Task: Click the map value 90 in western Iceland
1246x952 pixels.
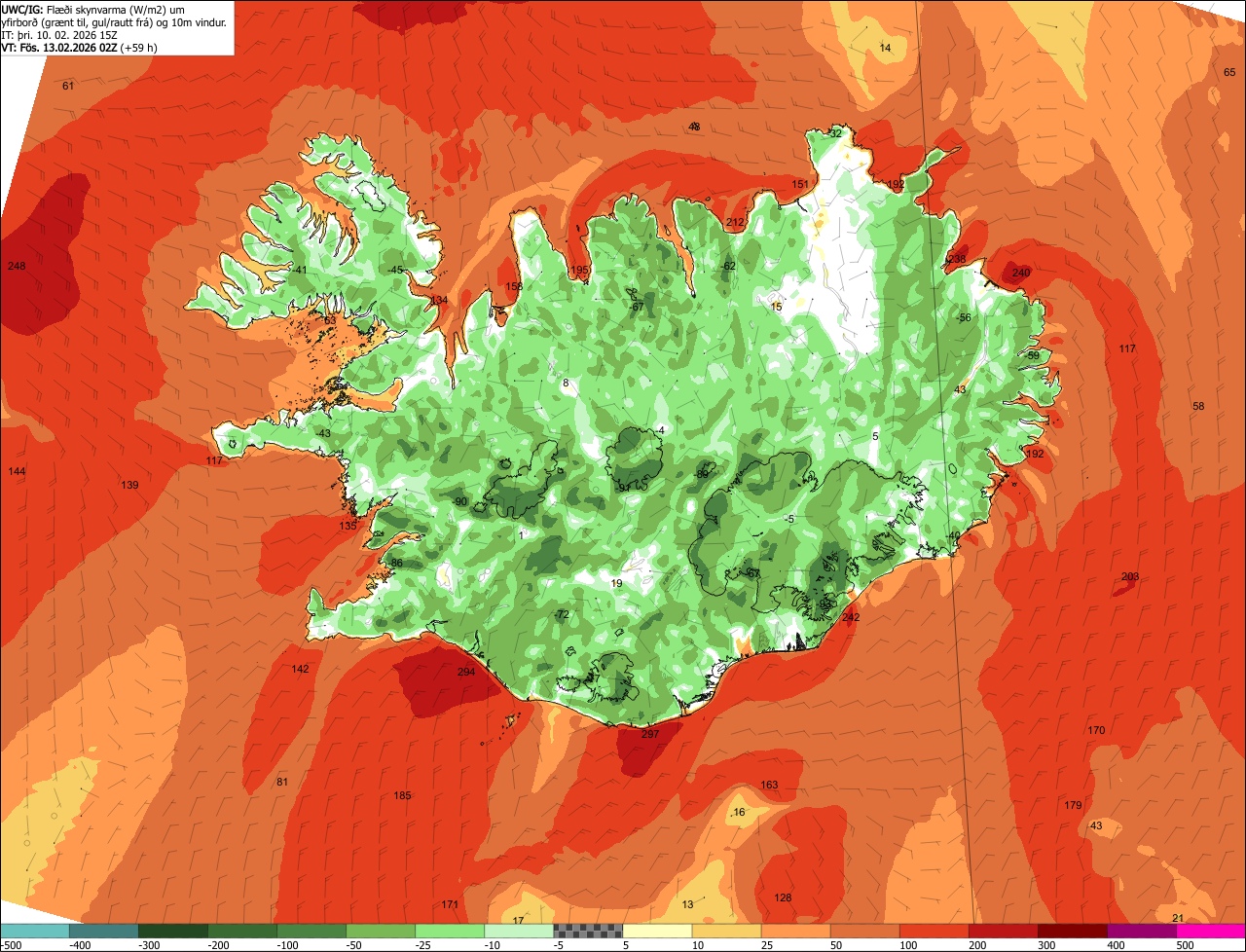Action: point(461,501)
